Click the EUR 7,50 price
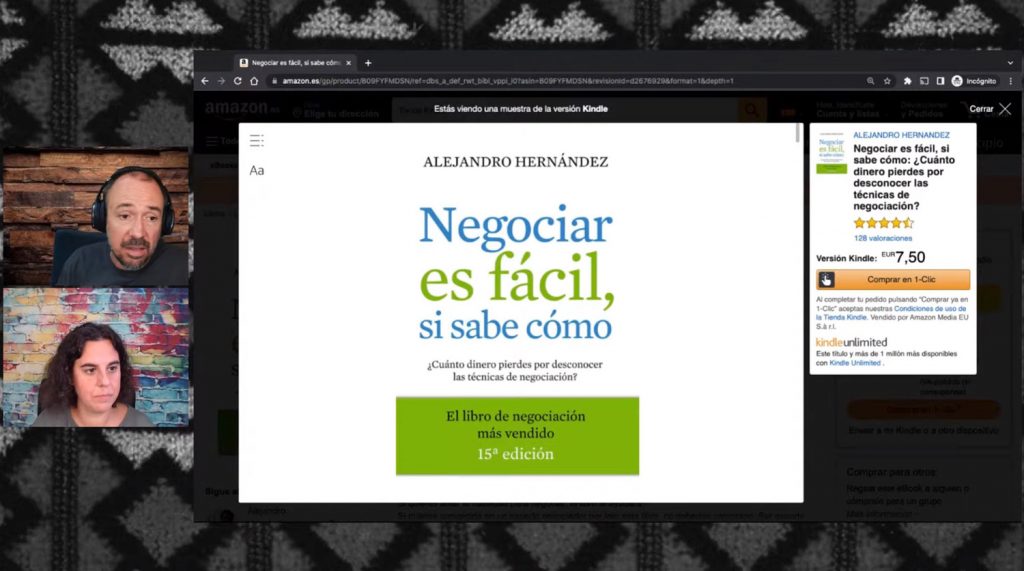Viewport: 1024px width, 571px height. point(903,257)
